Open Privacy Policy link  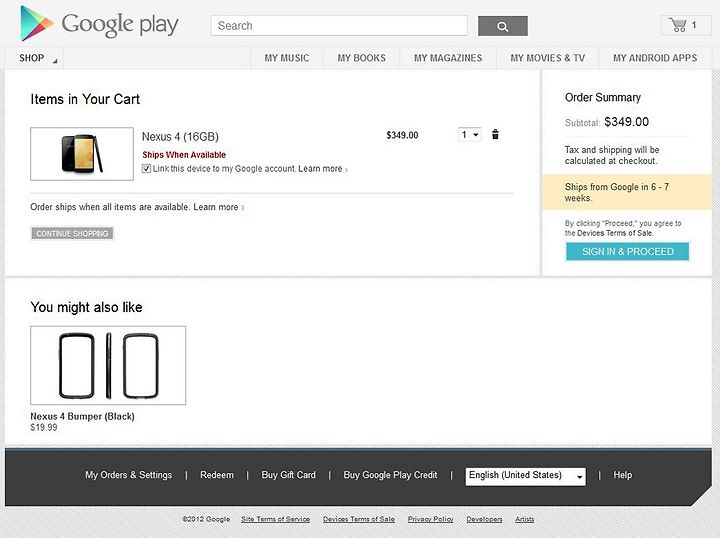click(431, 519)
